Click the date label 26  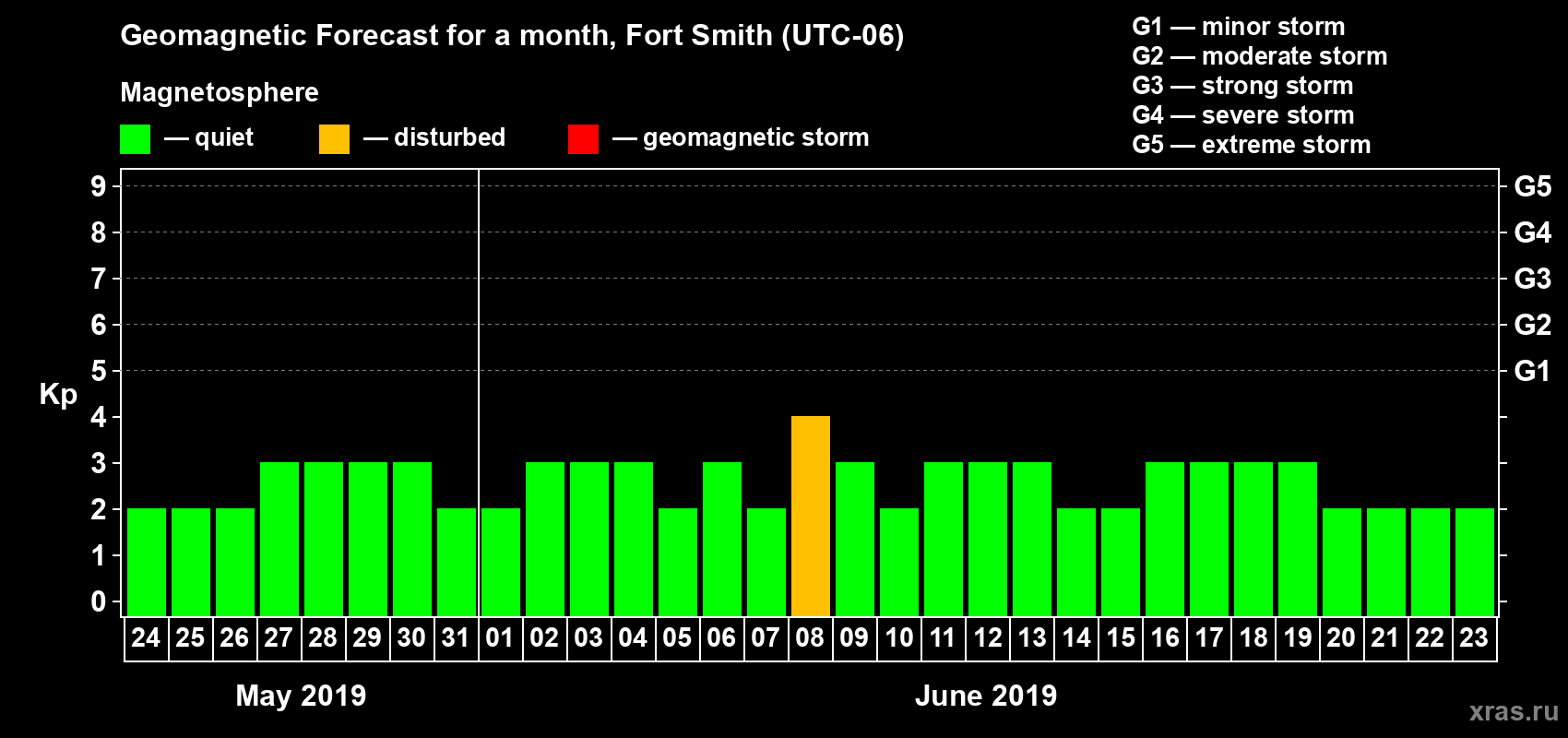234,637
